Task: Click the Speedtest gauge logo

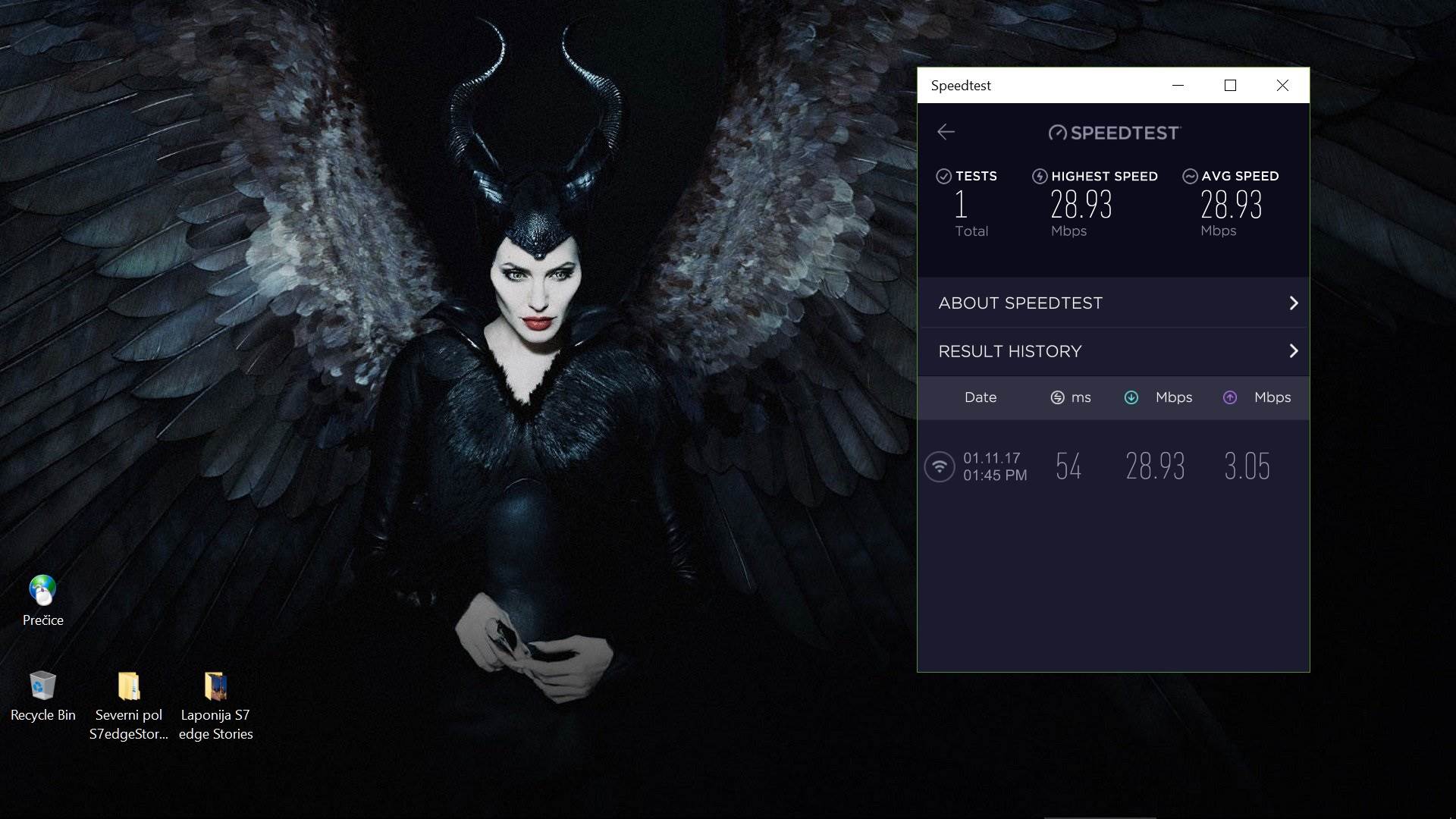Action: (1057, 133)
